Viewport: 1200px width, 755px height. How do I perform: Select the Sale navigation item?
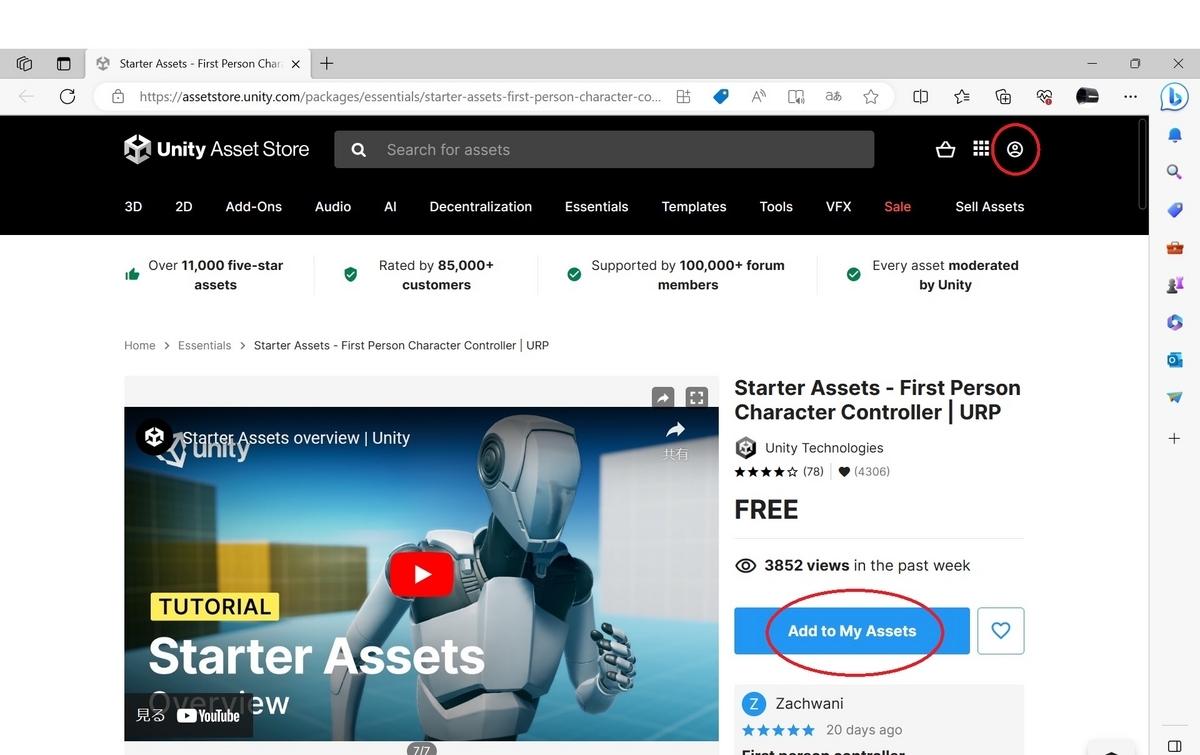click(897, 206)
